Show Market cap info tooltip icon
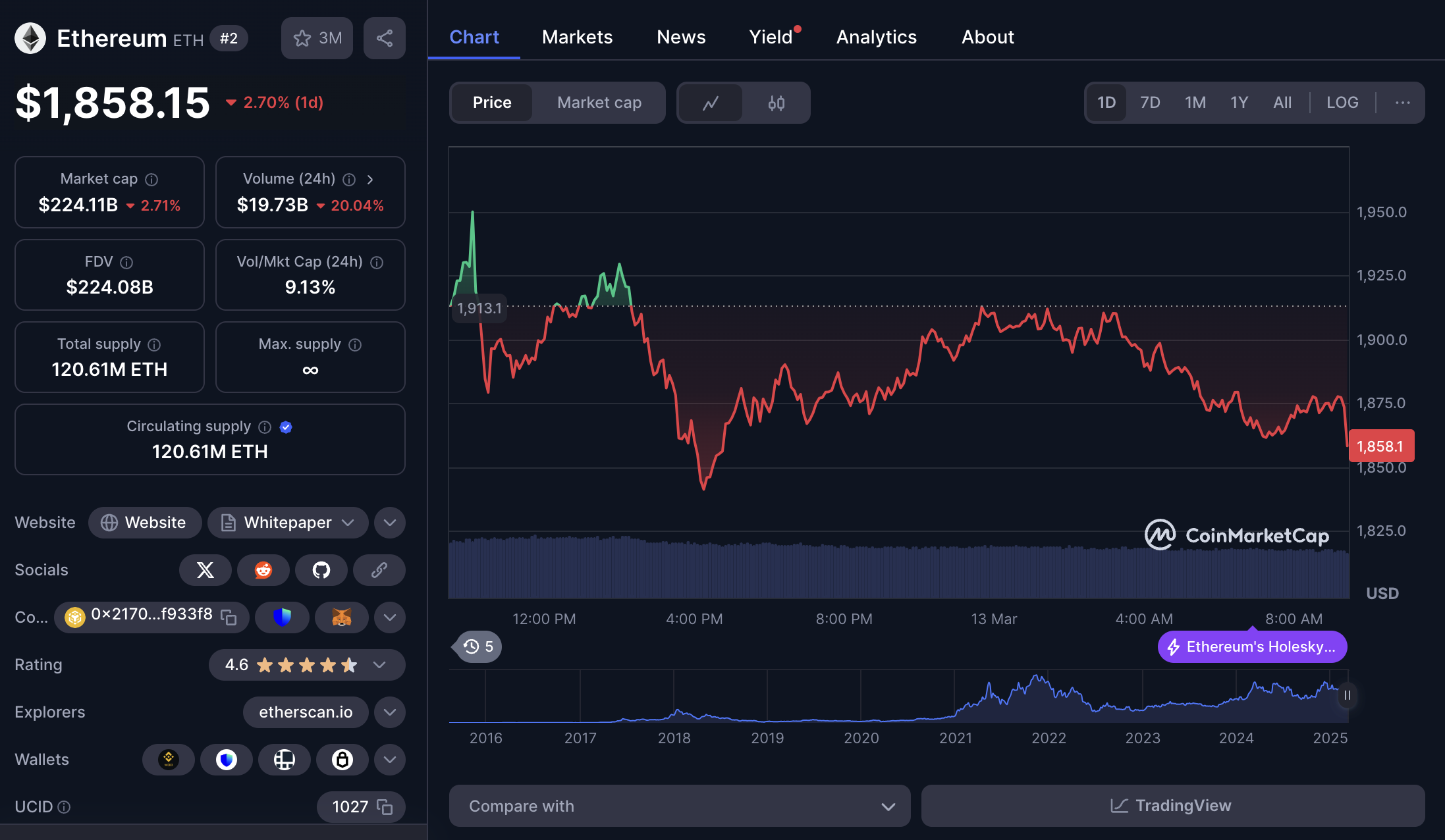 click(x=151, y=180)
